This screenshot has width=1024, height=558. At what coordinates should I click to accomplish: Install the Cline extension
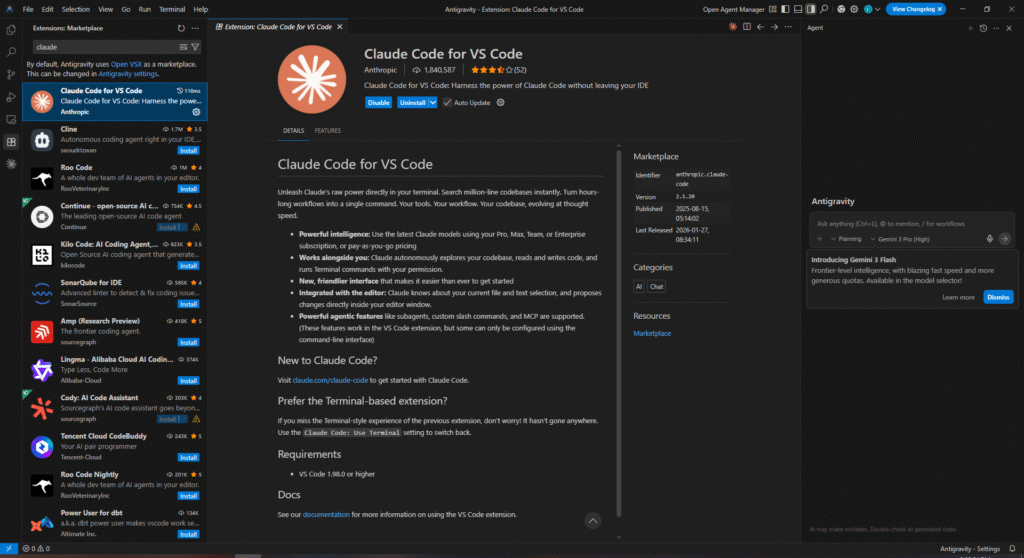pyautogui.click(x=189, y=151)
